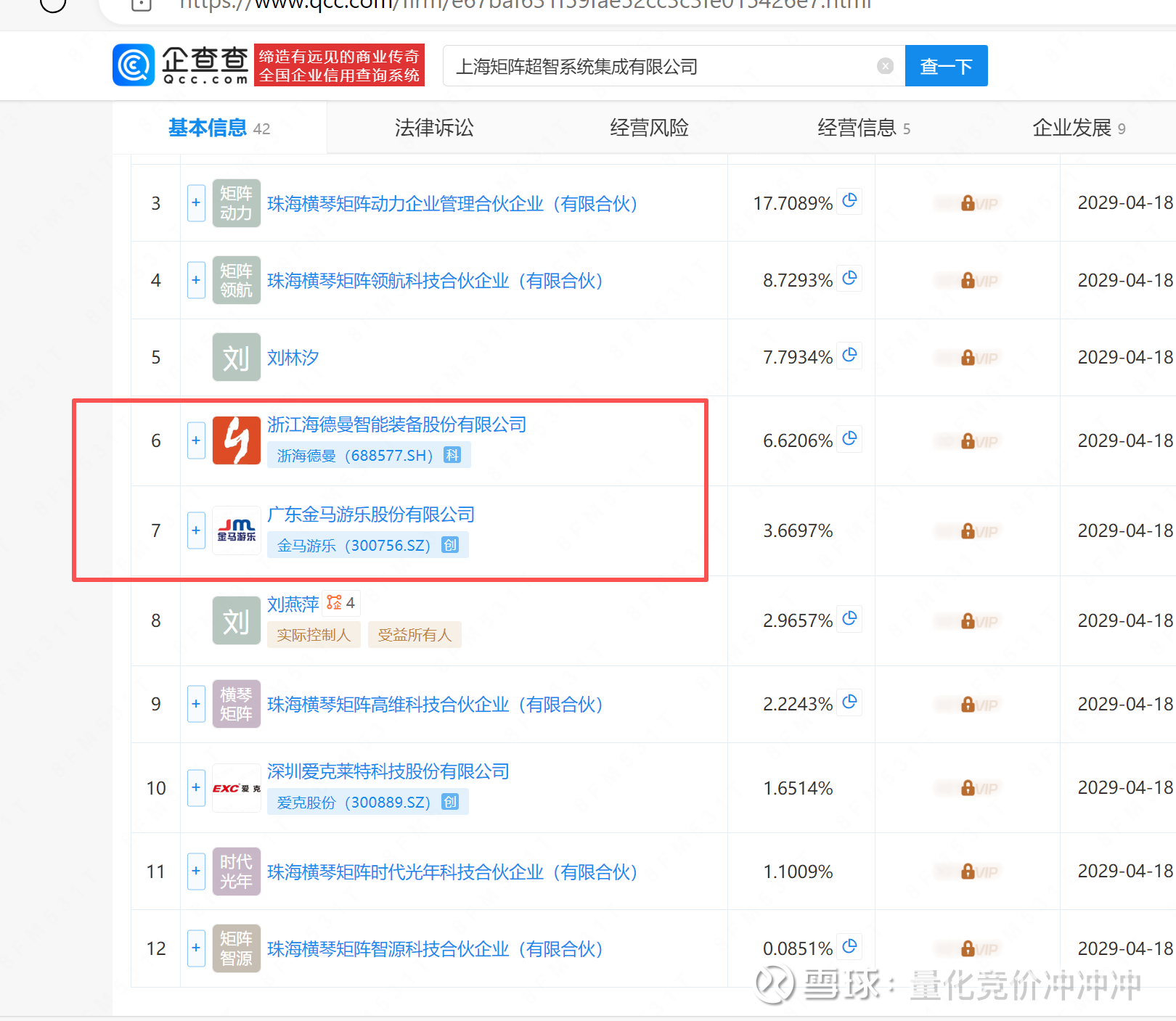Open the stake chart icon beside 2.2243%

[850, 702]
